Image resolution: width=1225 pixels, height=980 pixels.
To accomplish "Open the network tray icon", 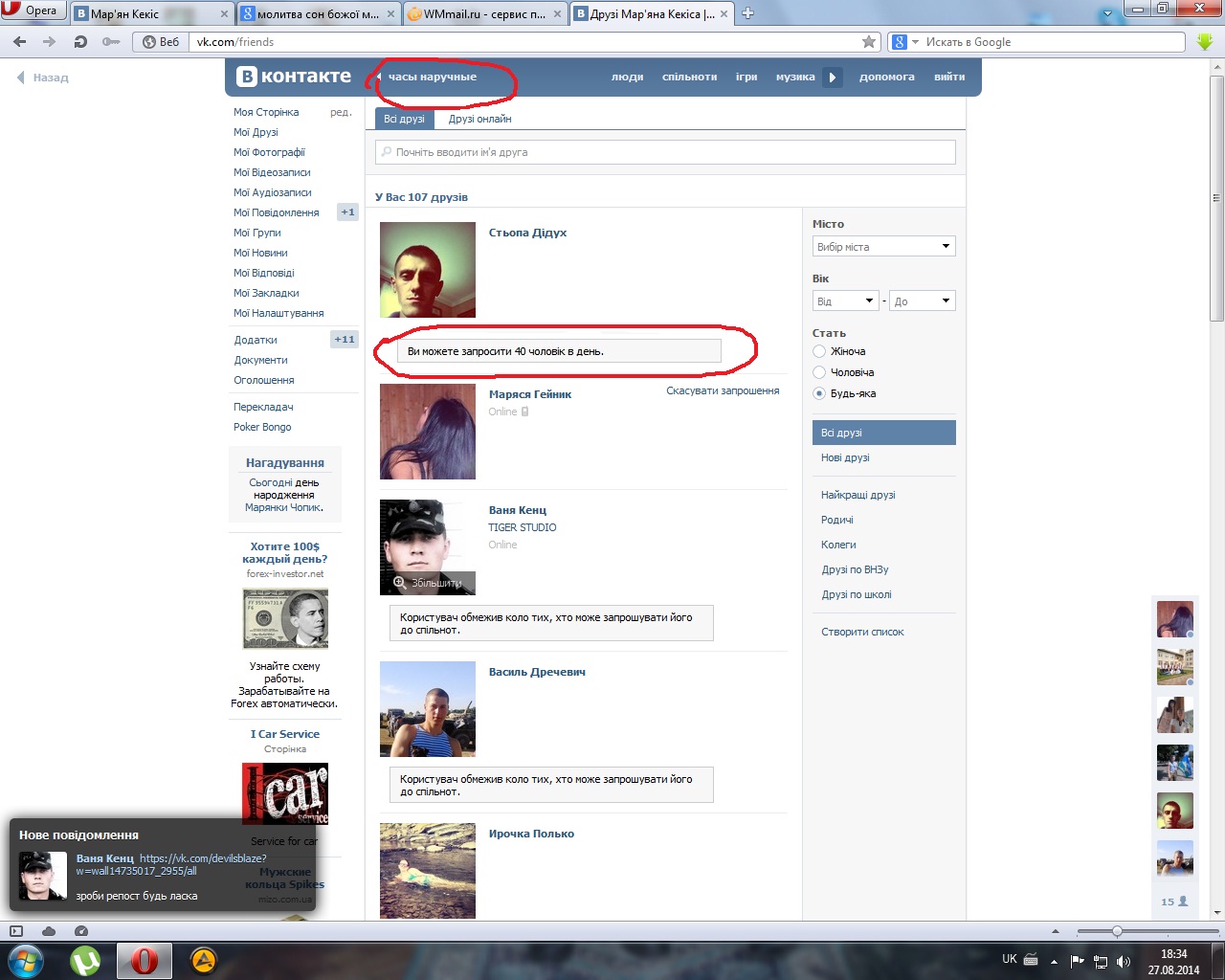I will pos(1101,961).
